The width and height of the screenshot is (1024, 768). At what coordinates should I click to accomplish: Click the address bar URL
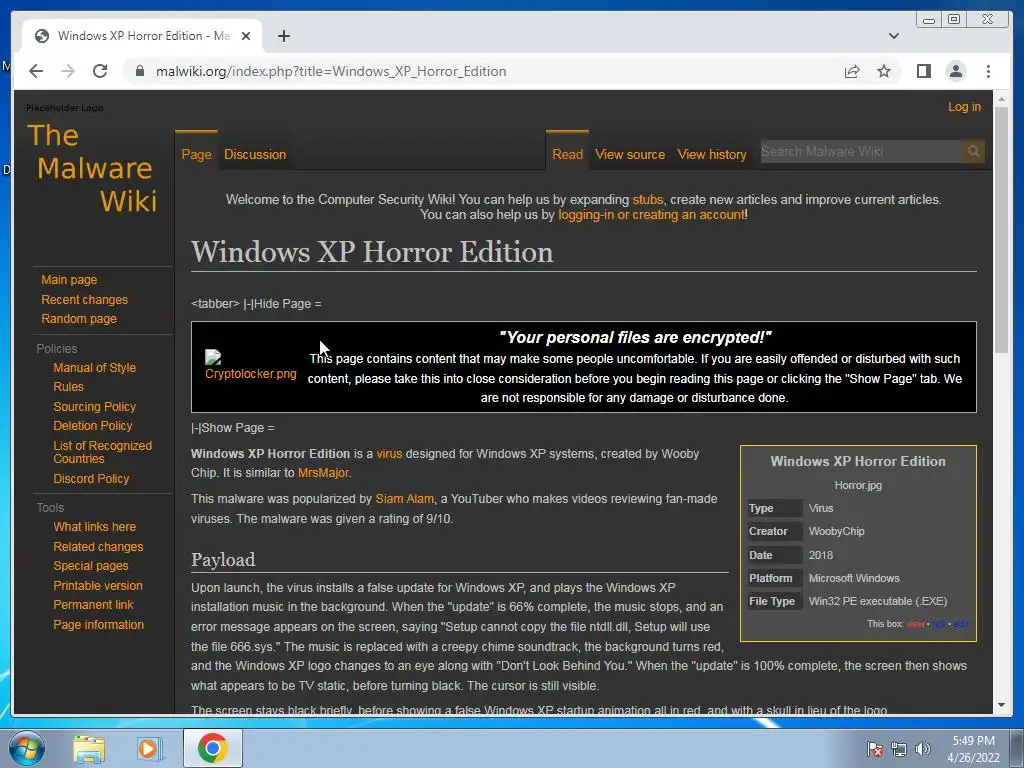331,71
